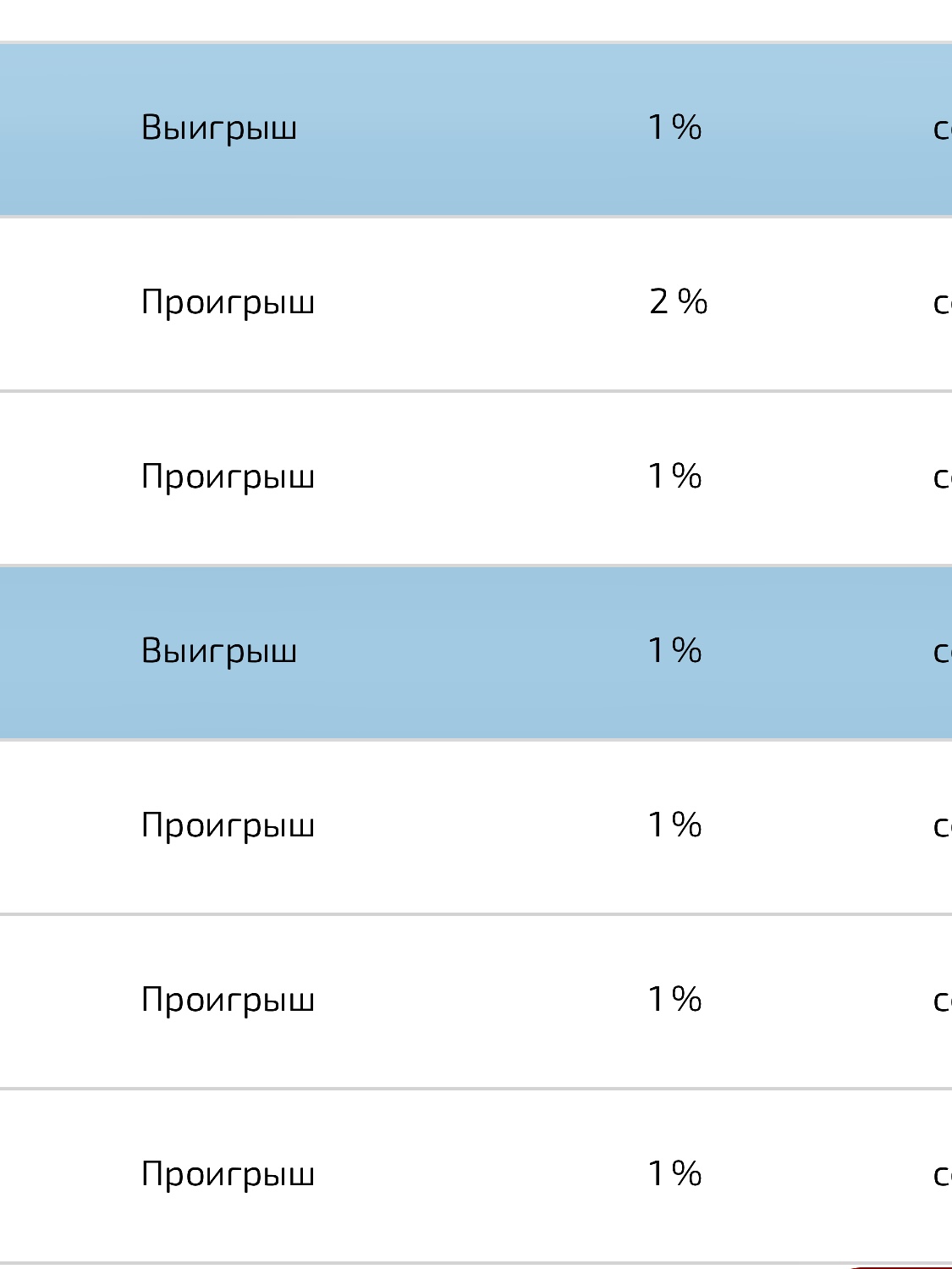Click cut-off text at right of last row
Image resolution: width=952 pixels, height=1269 pixels.
pyautogui.click(x=942, y=1175)
